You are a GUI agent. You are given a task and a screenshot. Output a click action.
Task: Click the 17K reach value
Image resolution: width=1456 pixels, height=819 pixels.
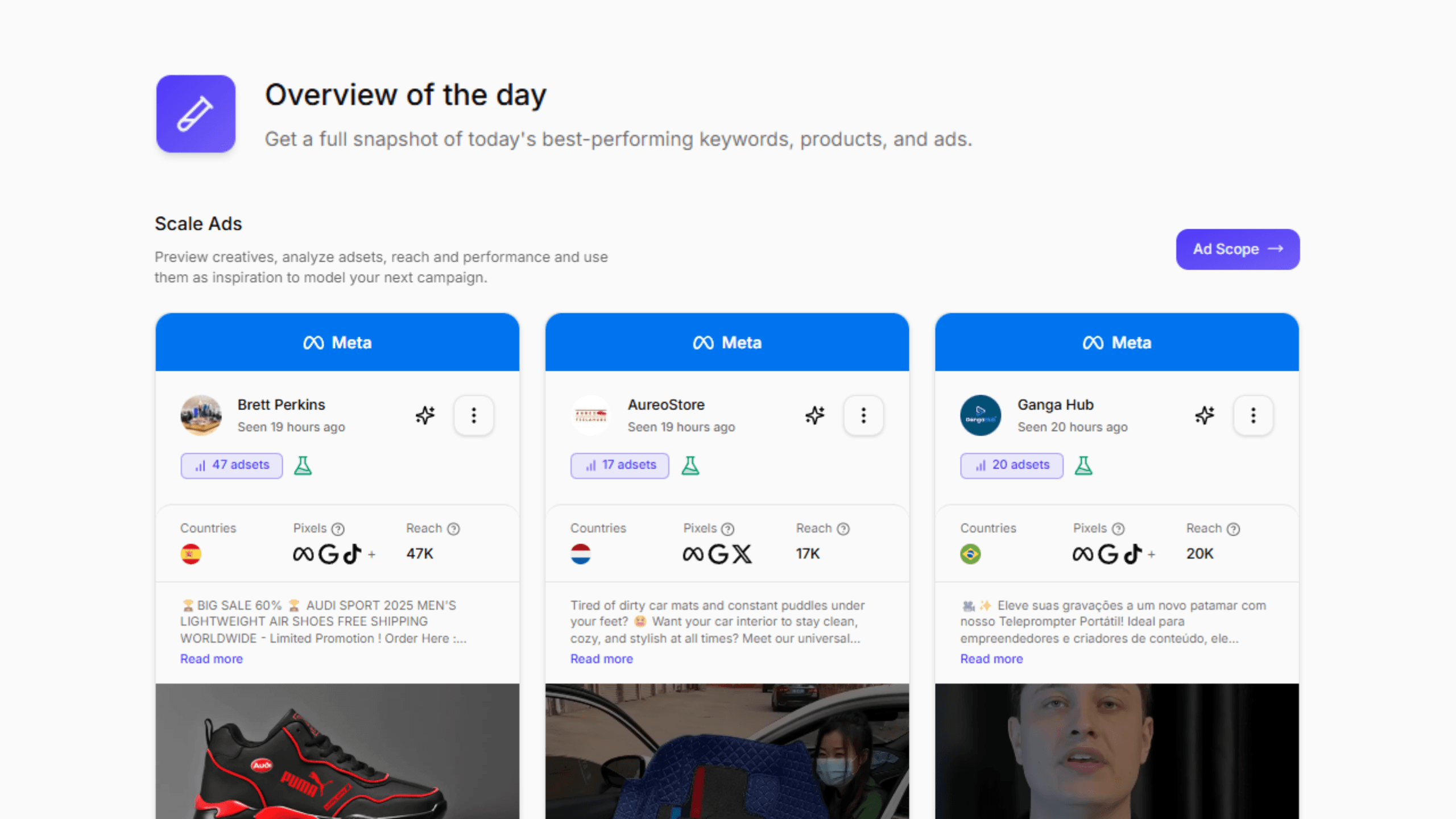coord(808,554)
